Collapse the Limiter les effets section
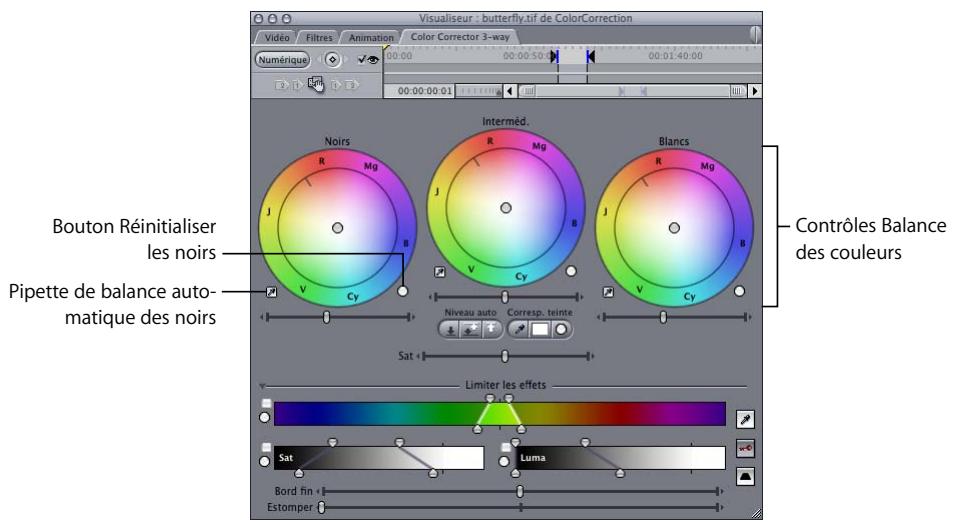This screenshot has width=954, height=523. pos(262,386)
